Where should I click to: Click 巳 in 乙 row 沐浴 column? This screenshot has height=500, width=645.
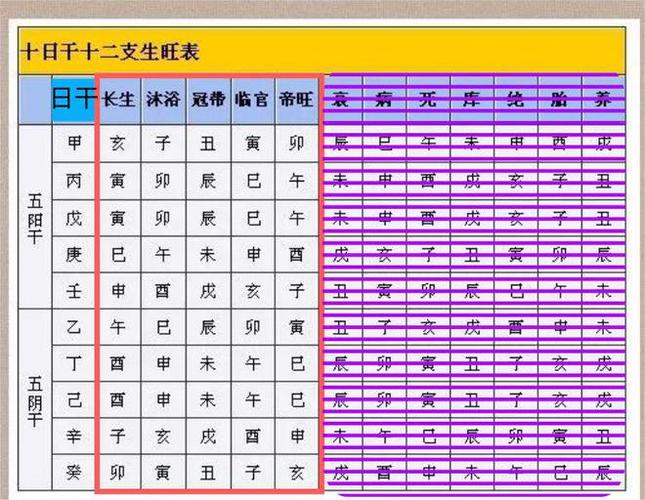[163, 327]
